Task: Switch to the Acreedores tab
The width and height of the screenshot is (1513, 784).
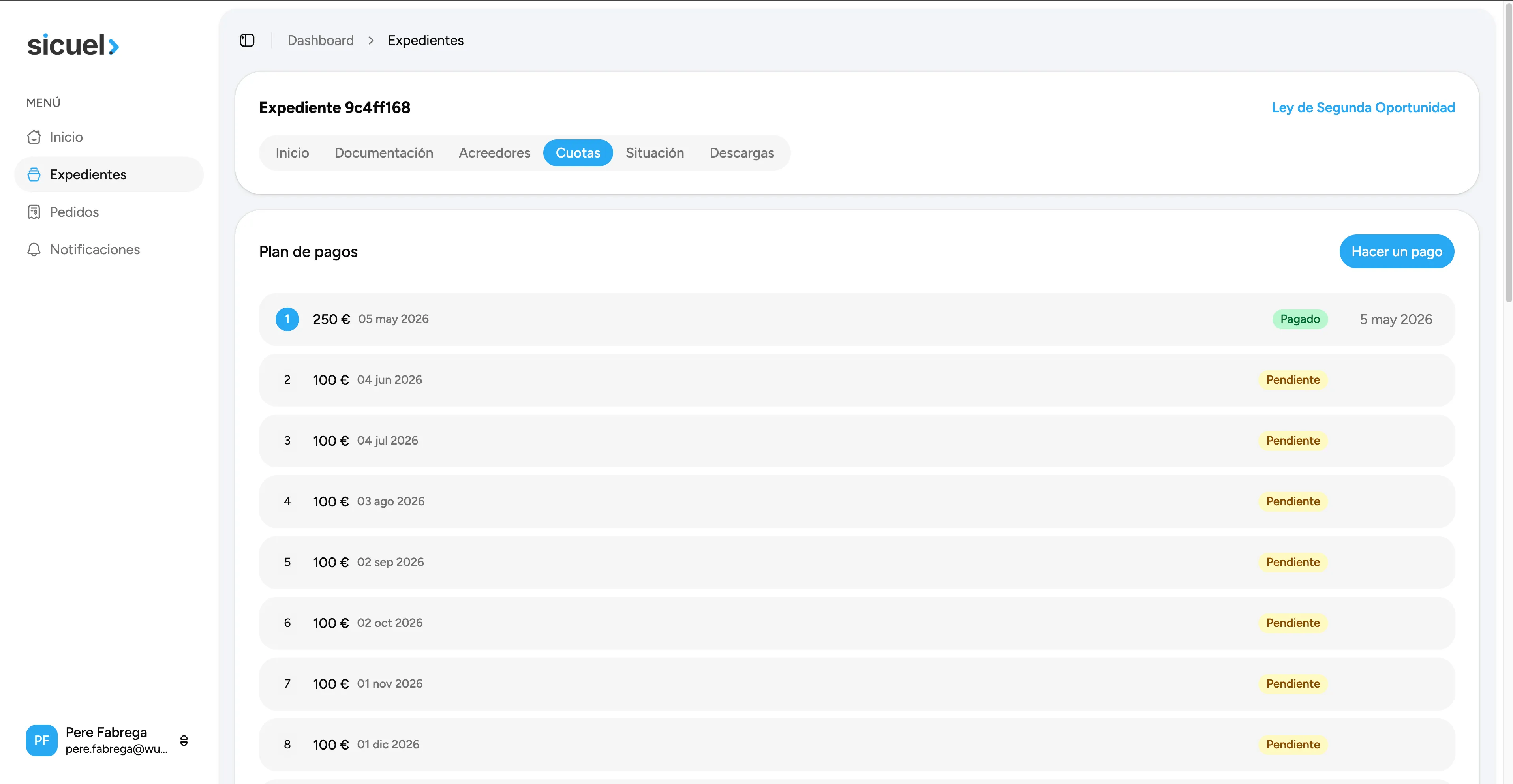Action: coord(495,153)
